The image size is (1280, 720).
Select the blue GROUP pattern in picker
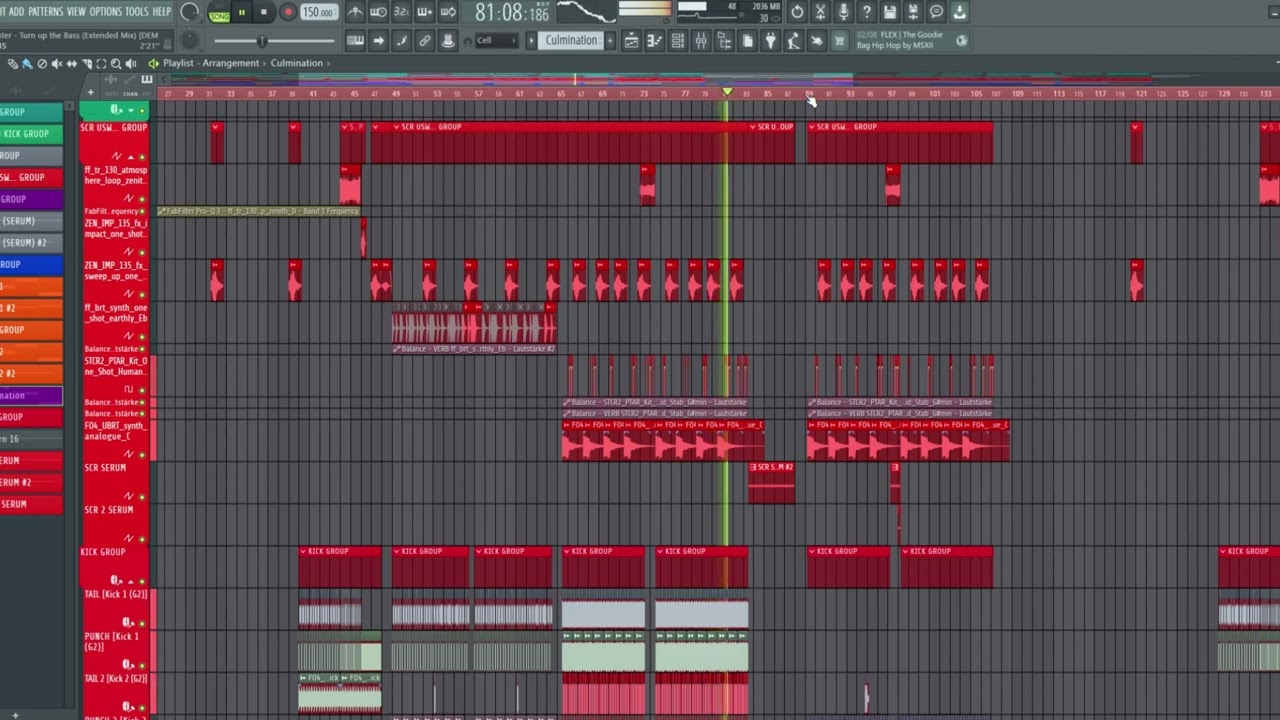(x=31, y=264)
